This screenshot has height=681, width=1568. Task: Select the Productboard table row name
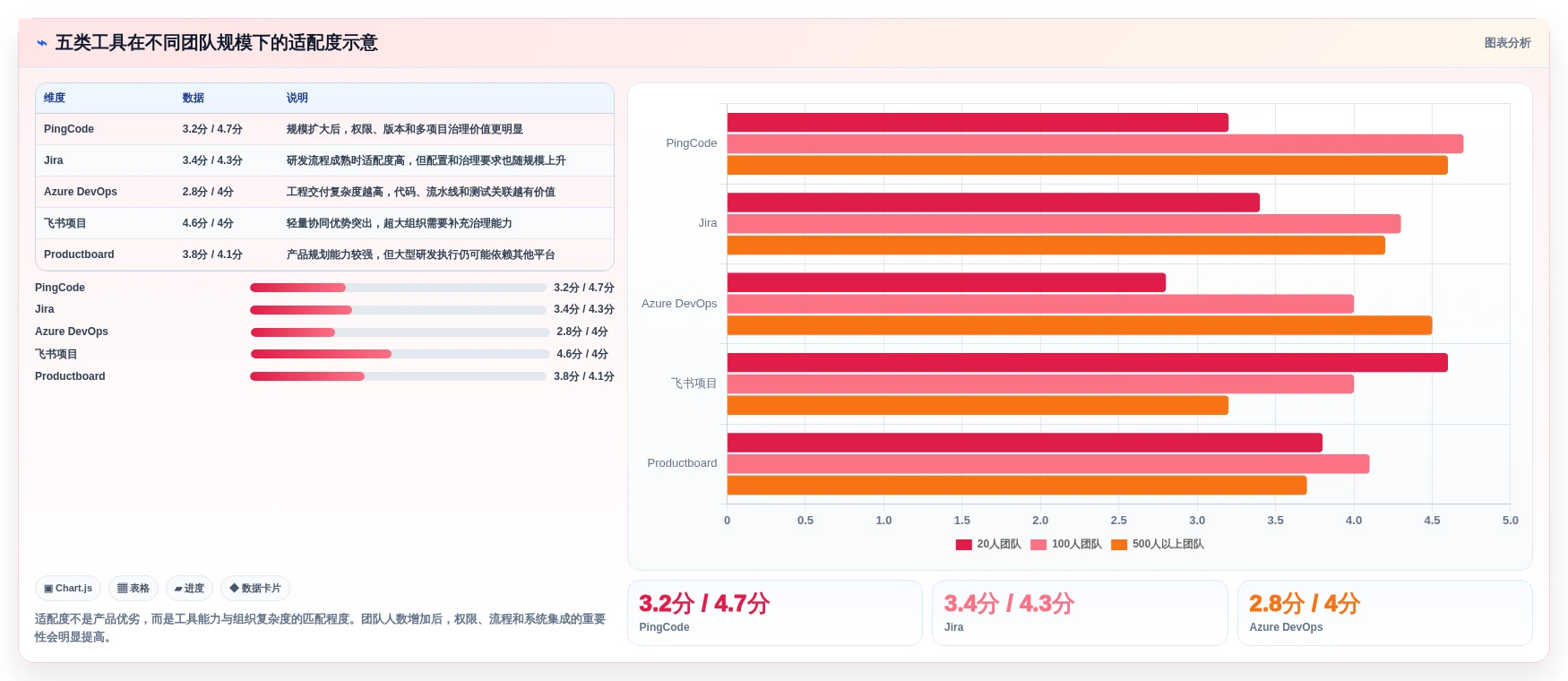(79, 254)
